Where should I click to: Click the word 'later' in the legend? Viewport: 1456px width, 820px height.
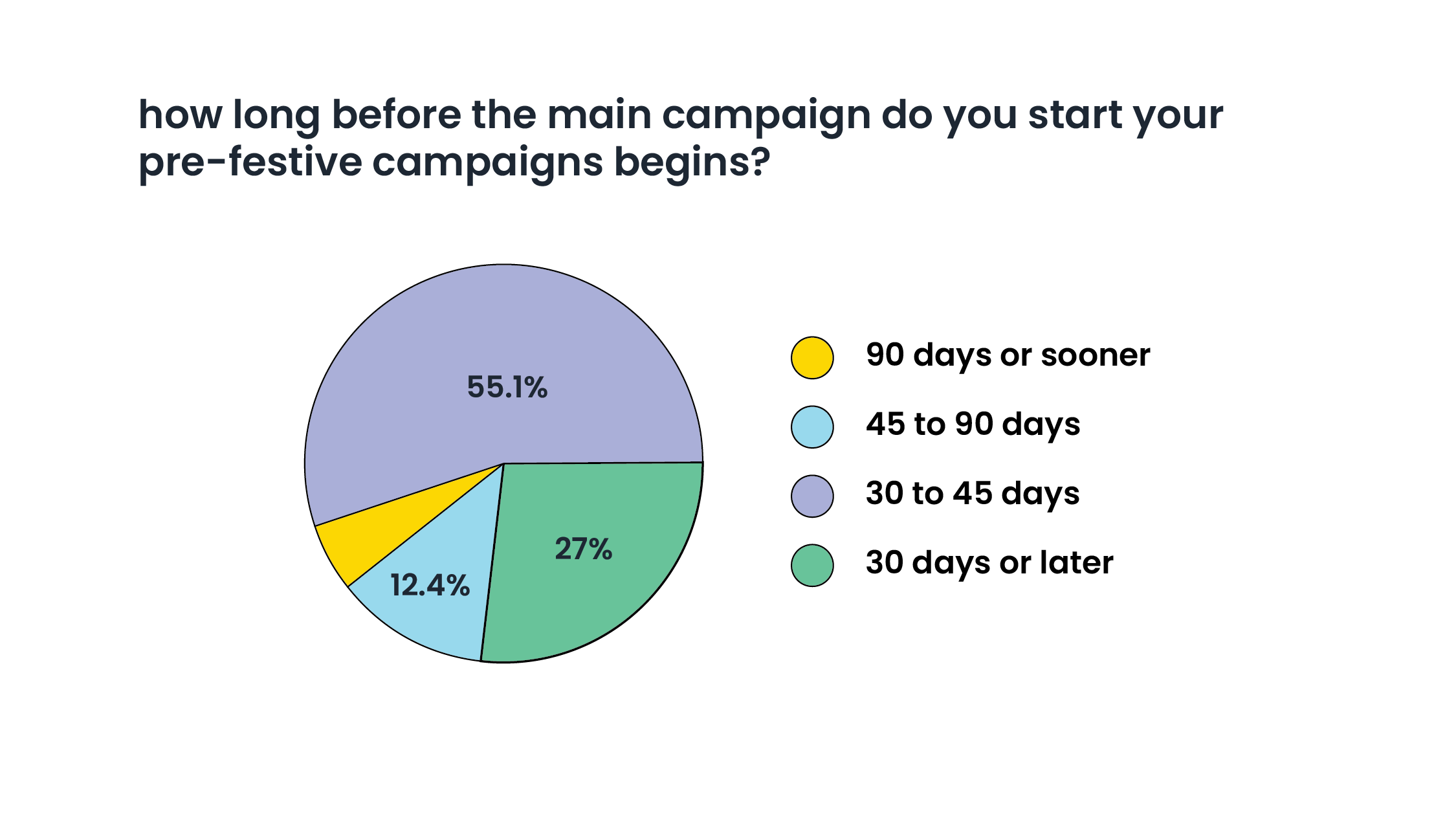(x=1076, y=563)
